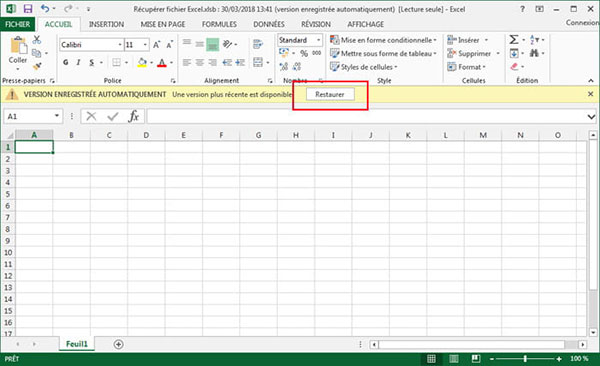Click the Paste (Coller) clipboard icon
Viewport: 600px width, 366px height.
[x=18, y=46]
